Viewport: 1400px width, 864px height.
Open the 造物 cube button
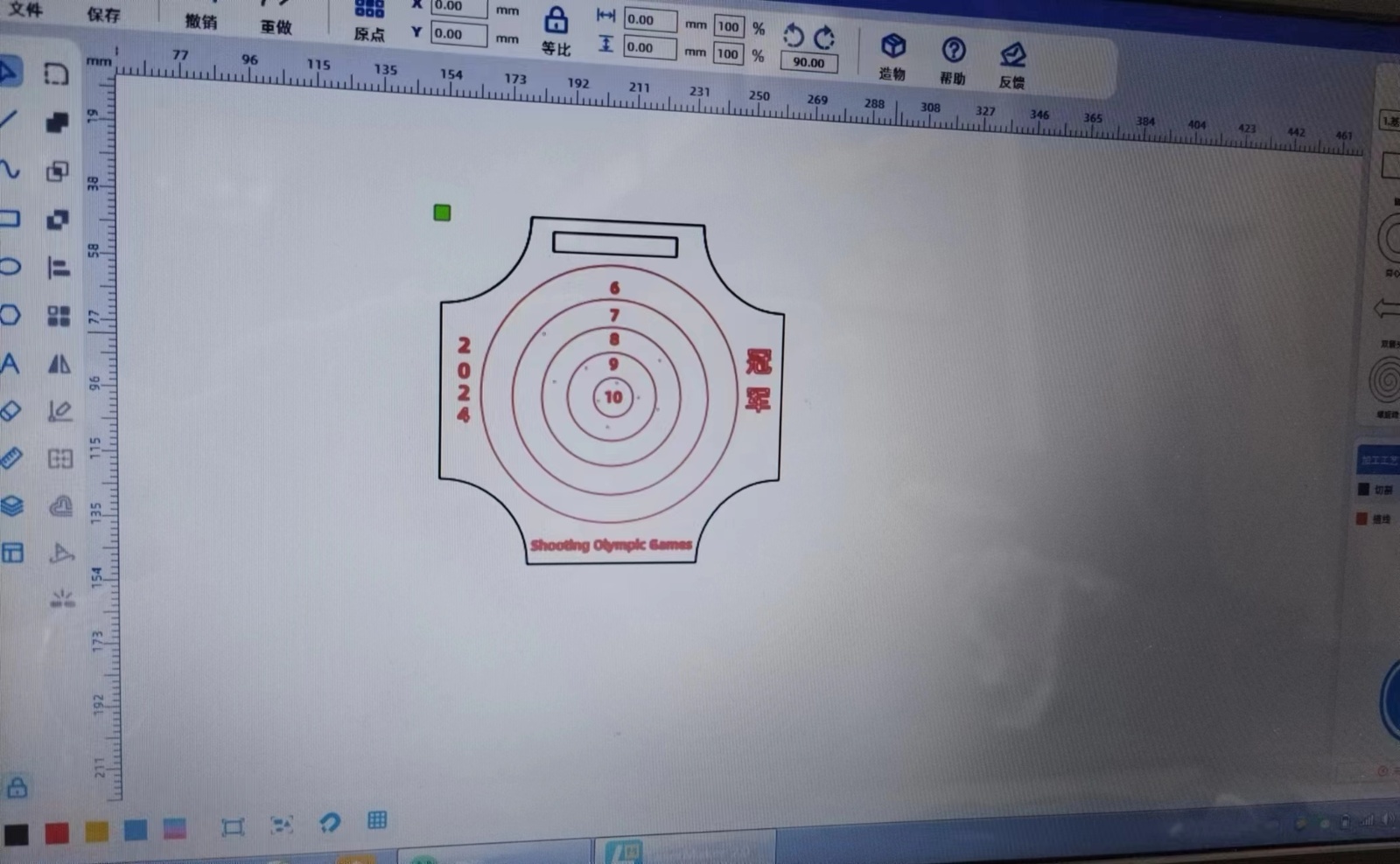point(892,56)
